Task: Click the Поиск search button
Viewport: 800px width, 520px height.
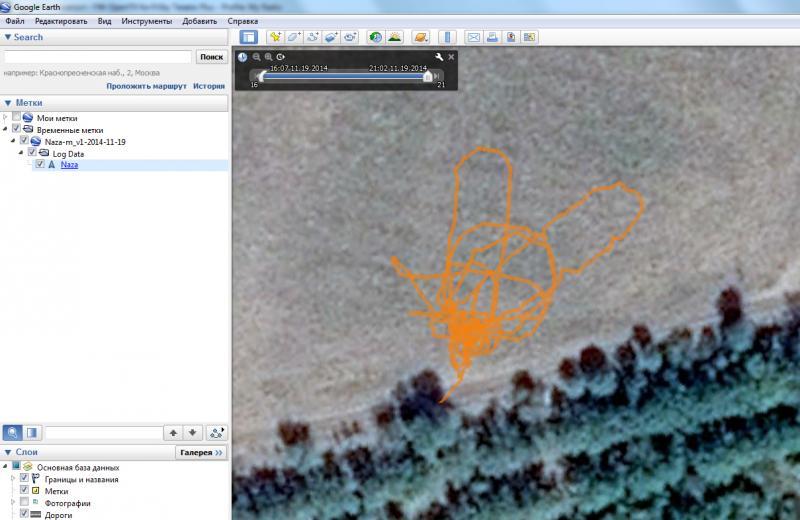Action: coord(210,57)
